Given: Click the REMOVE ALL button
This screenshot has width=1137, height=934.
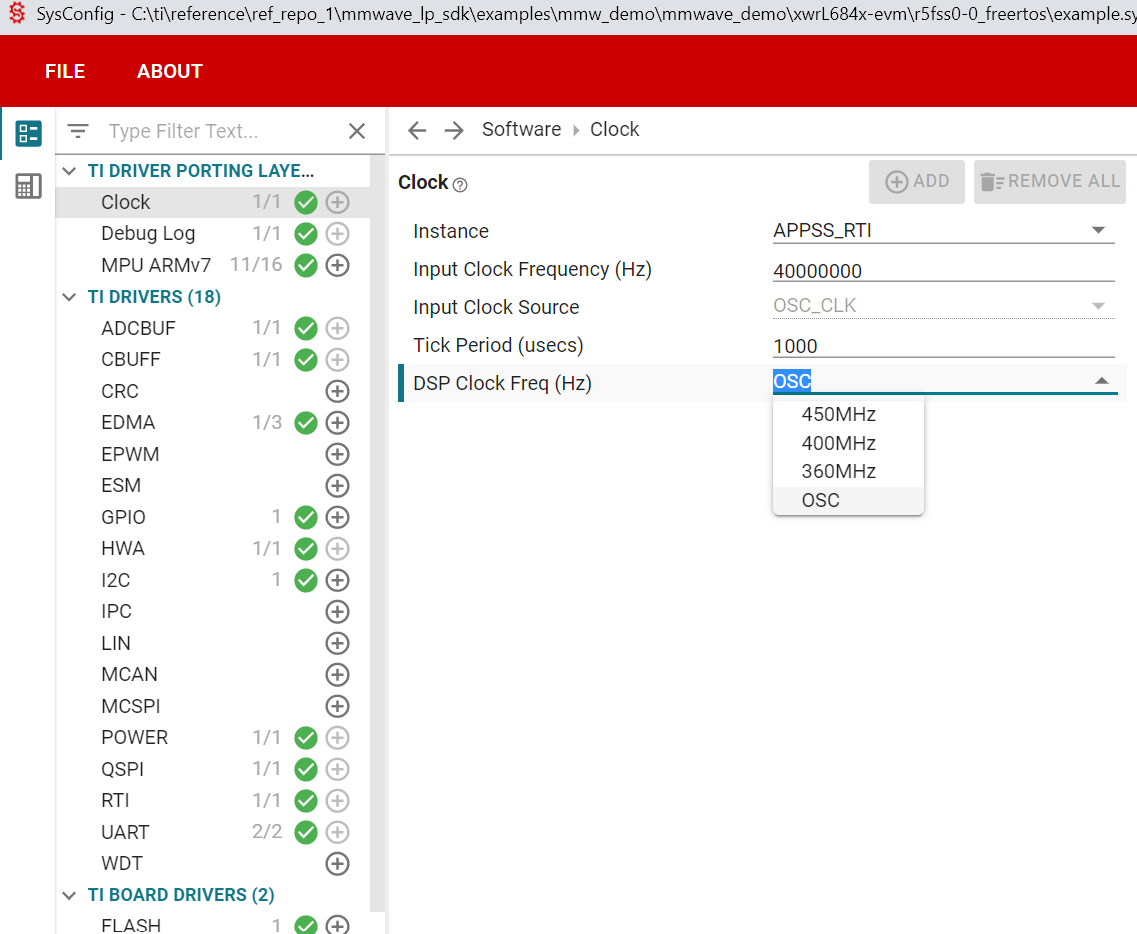Looking at the screenshot, I should 1050,182.
